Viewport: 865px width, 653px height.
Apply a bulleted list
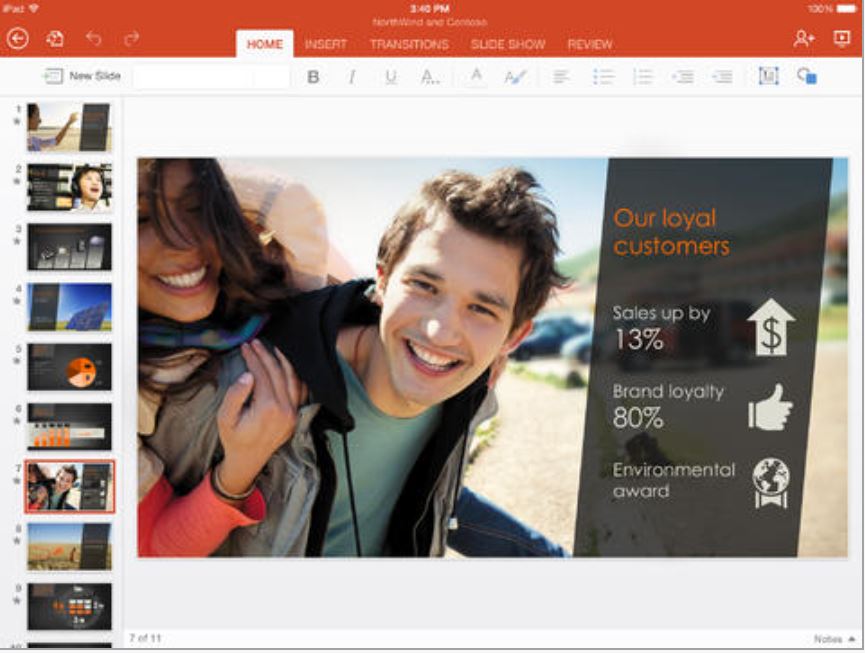click(603, 77)
